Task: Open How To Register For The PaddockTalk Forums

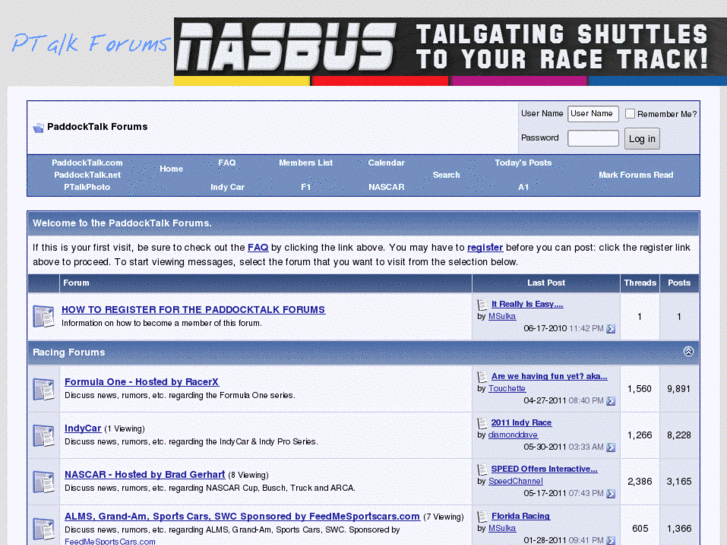Action: 193,309
